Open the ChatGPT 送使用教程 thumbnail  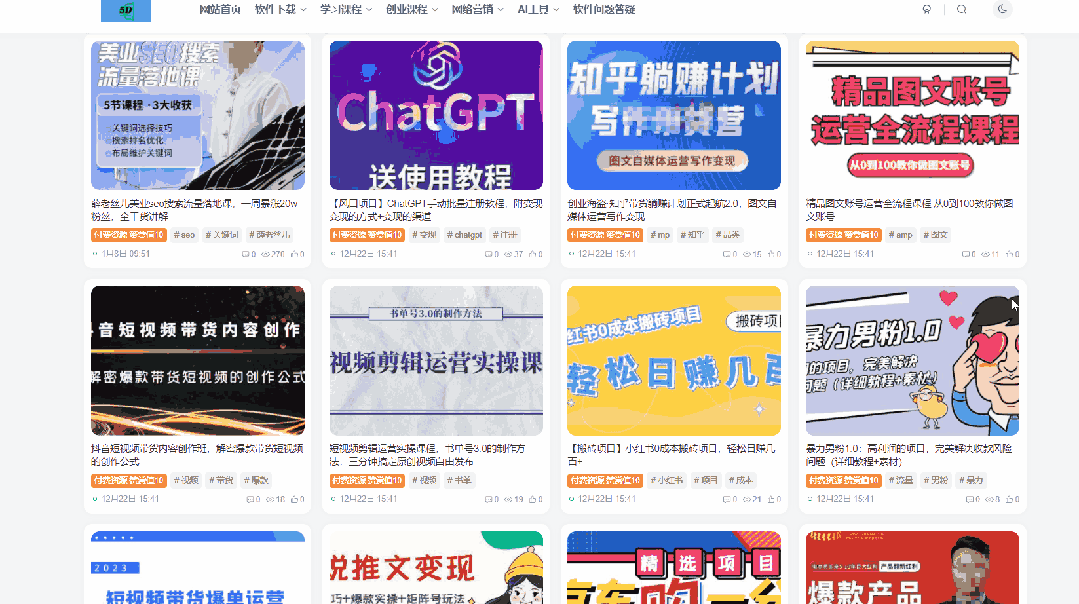(436, 115)
